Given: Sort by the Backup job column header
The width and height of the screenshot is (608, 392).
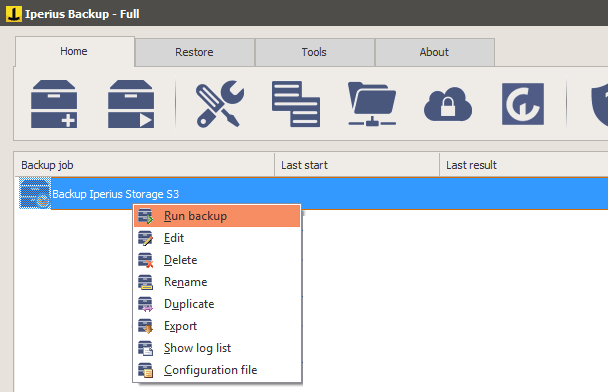Looking at the screenshot, I should (144, 165).
